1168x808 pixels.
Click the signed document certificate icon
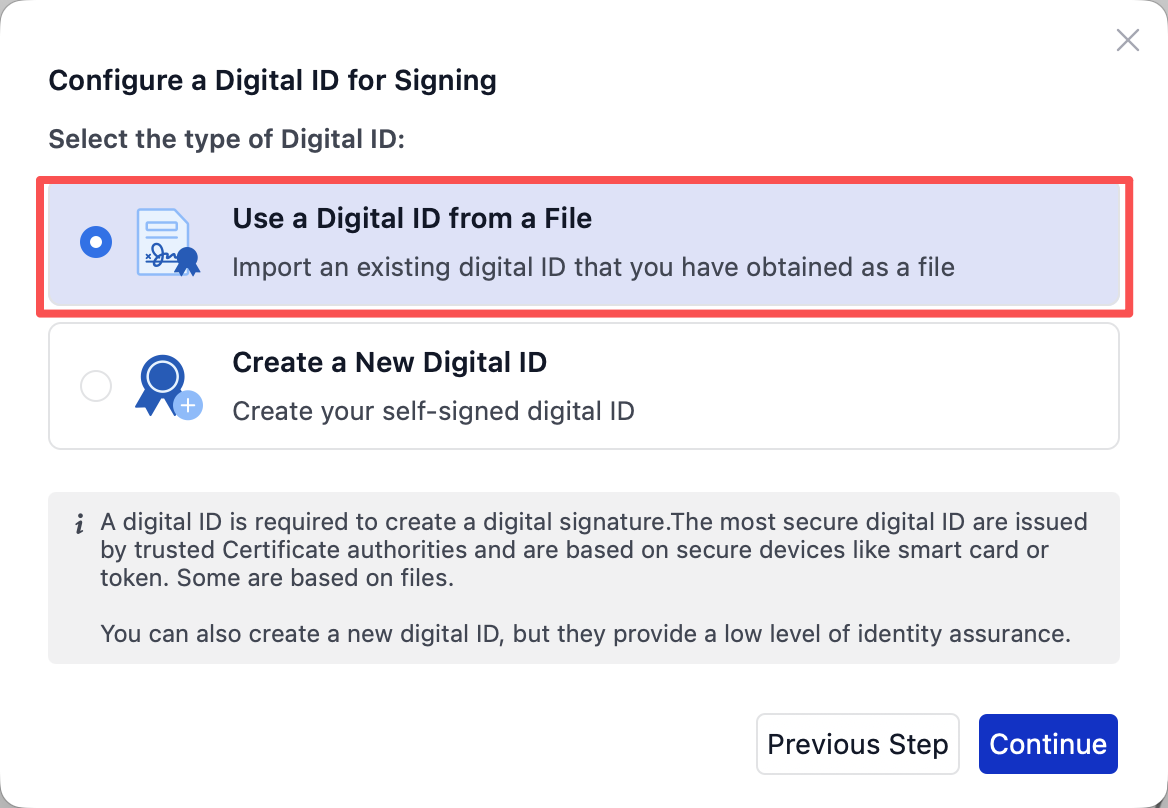[161, 240]
